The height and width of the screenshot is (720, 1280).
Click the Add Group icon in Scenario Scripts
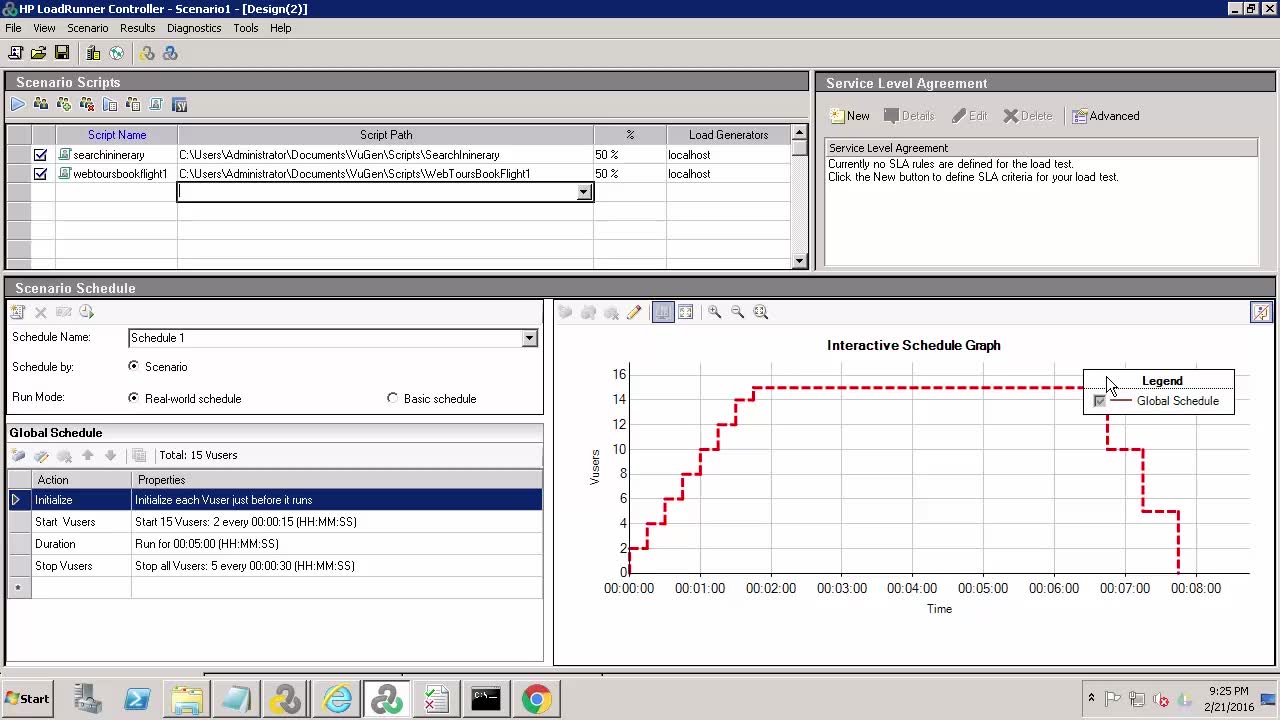[64, 105]
